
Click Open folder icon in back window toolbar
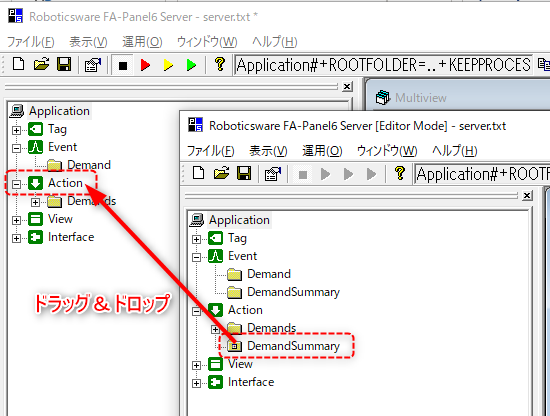coord(41,65)
